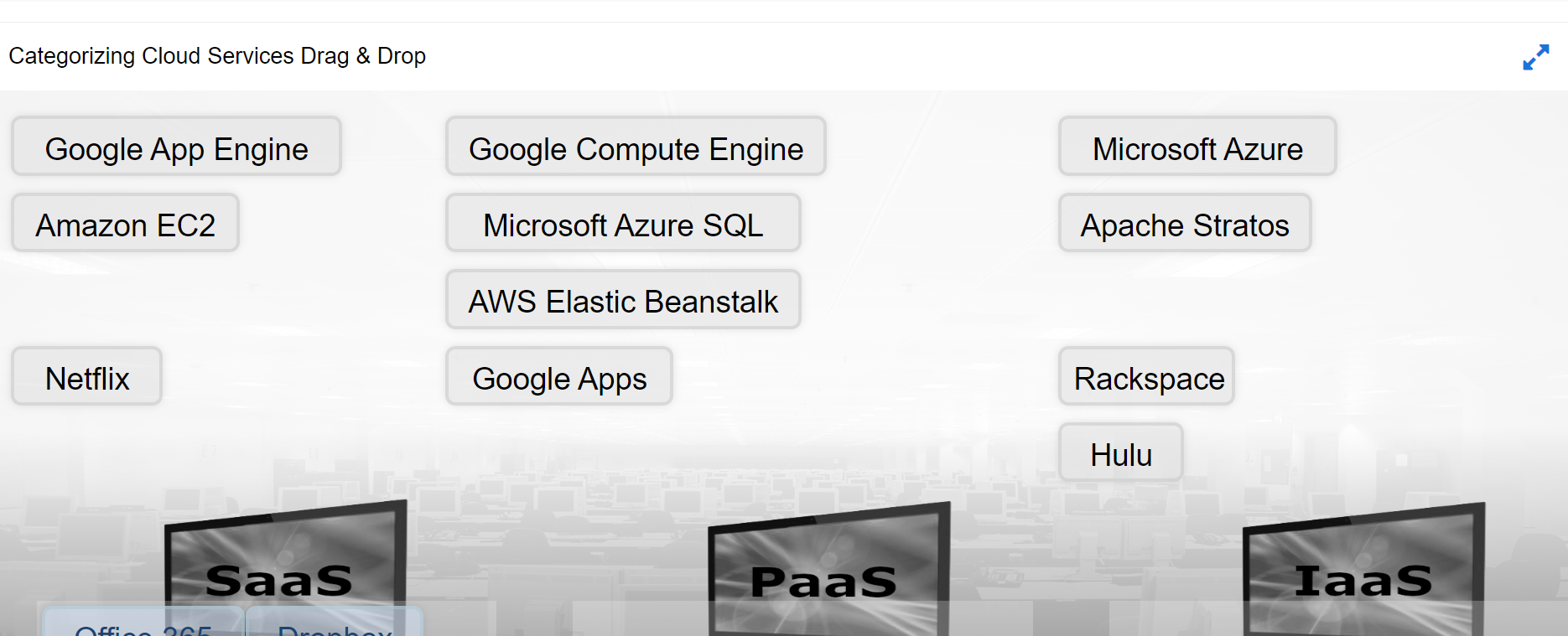The height and width of the screenshot is (636, 1568).
Task: Expand the quiz to fullscreen
Action: click(x=1536, y=57)
